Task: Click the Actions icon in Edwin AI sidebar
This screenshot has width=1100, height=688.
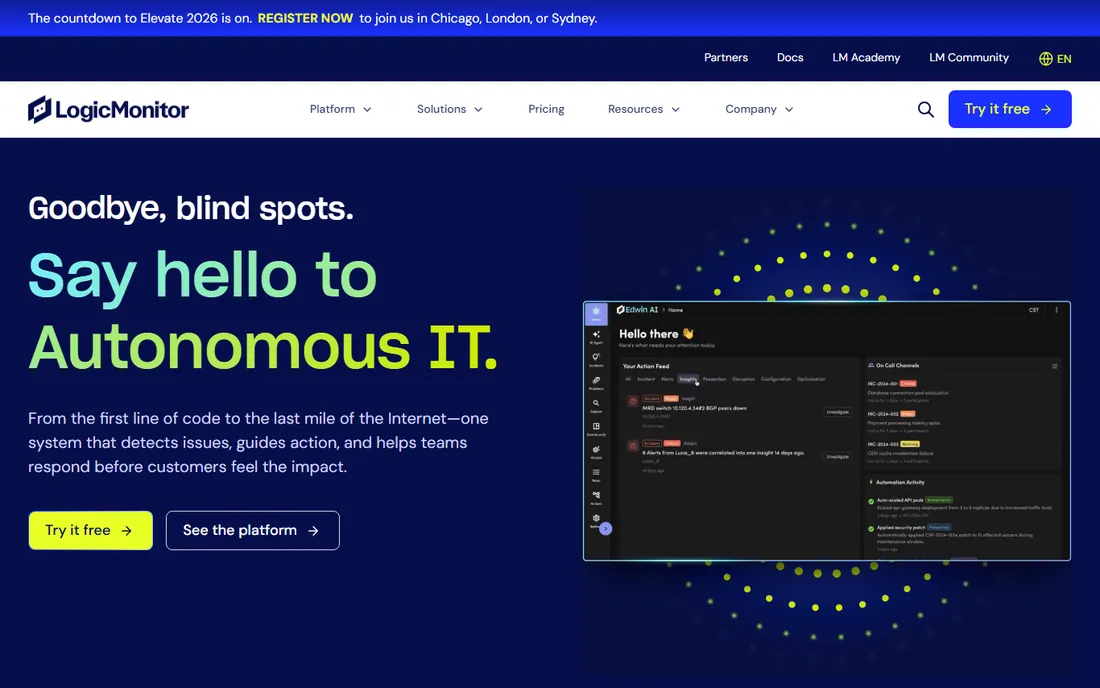Action: coord(596,497)
